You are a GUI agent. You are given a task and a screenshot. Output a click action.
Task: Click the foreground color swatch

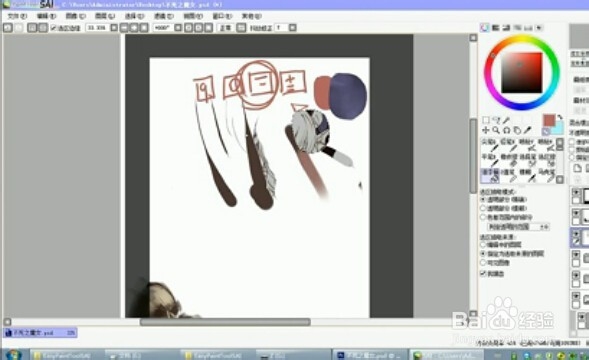[x=549, y=120]
